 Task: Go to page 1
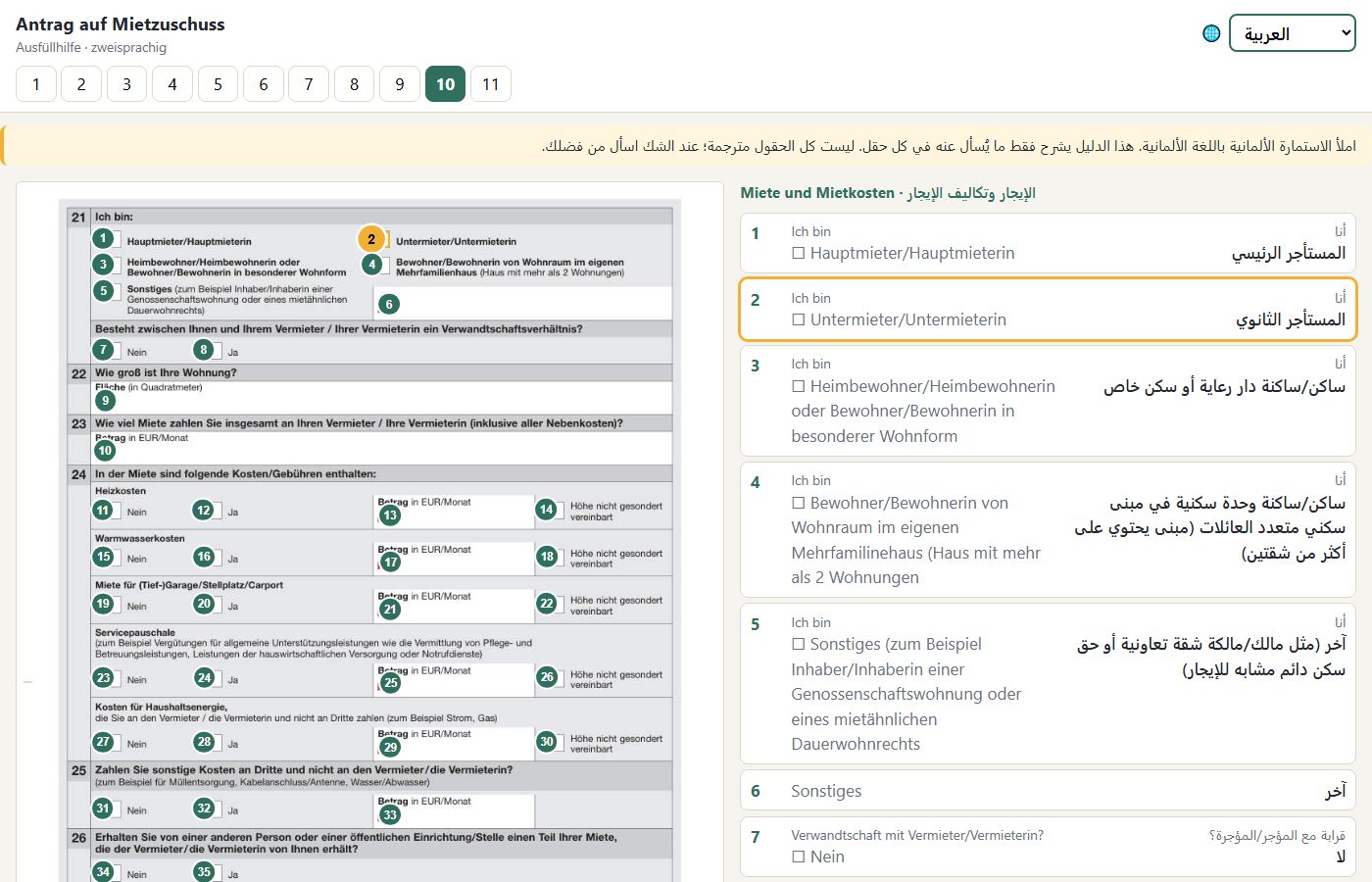pyautogui.click(x=36, y=84)
